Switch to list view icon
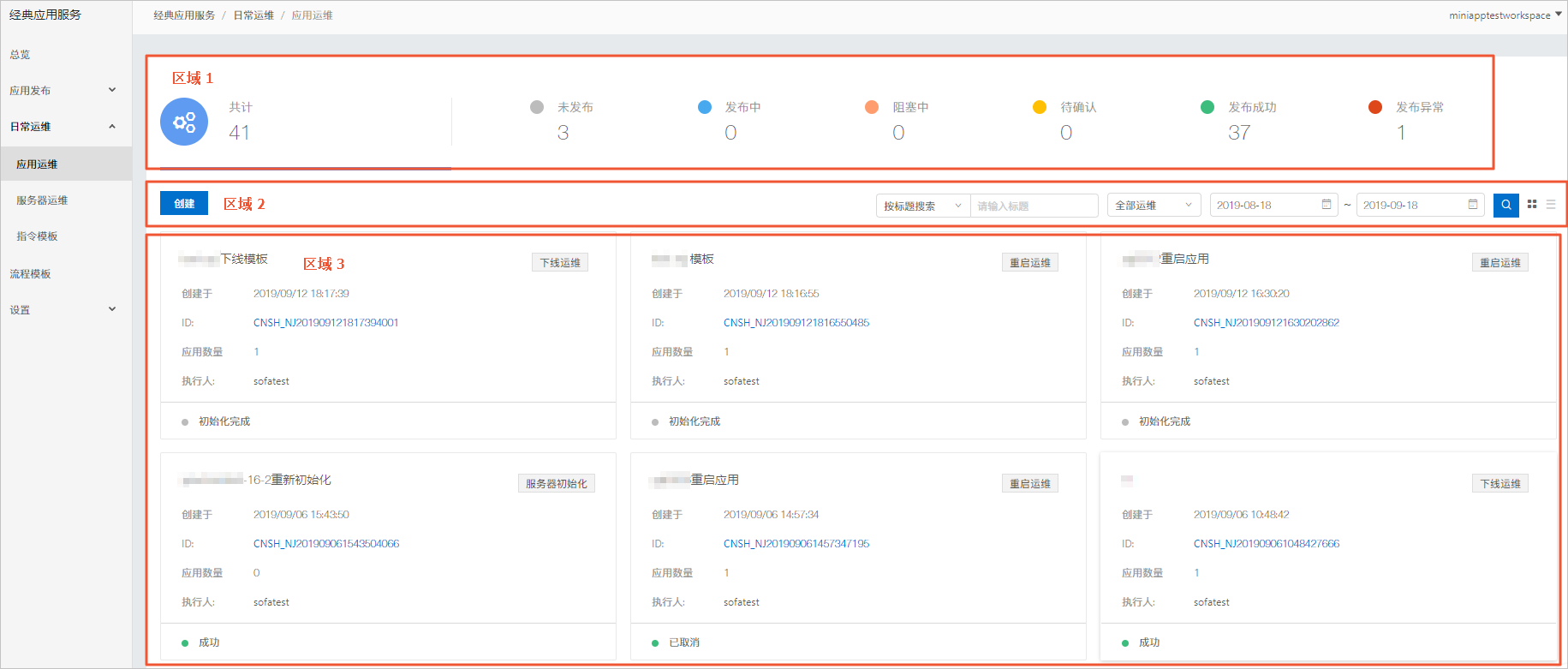The width and height of the screenshot is (1568, 669). click(x=1551, y=204)
